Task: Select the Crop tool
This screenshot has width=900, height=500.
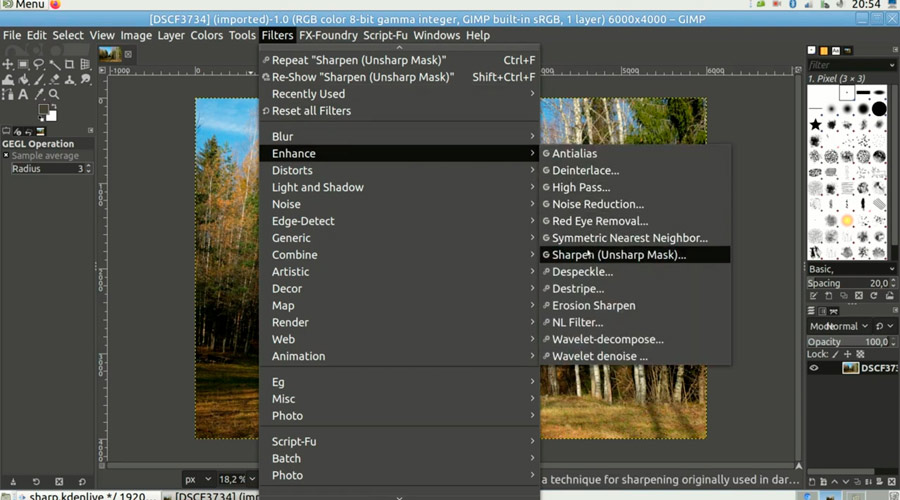Action: coord(69,64)
